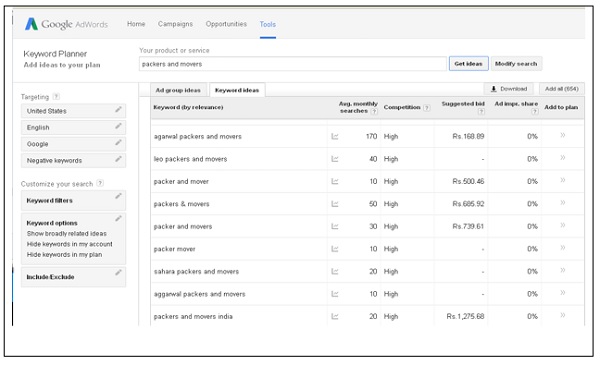Open the Campaigns tab
The width and height of the screenshot is (600, 365).
click(x=175, y=24)
